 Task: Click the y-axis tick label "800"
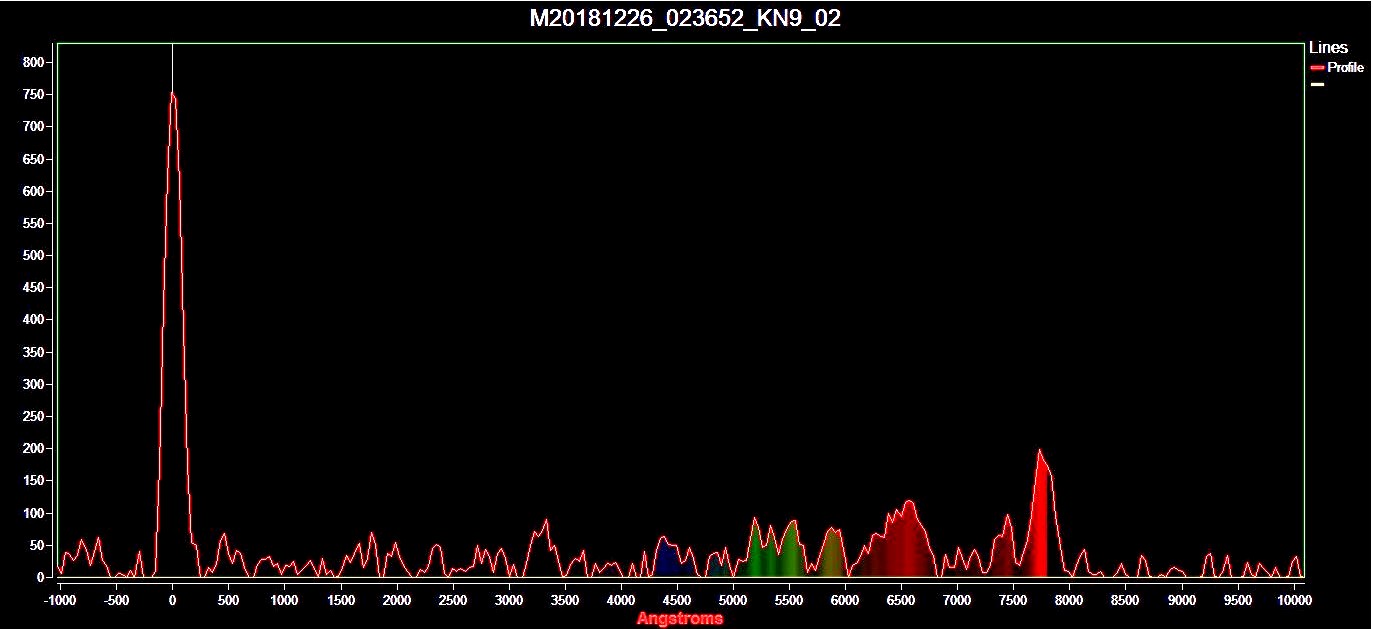click(x=34, y=62)
